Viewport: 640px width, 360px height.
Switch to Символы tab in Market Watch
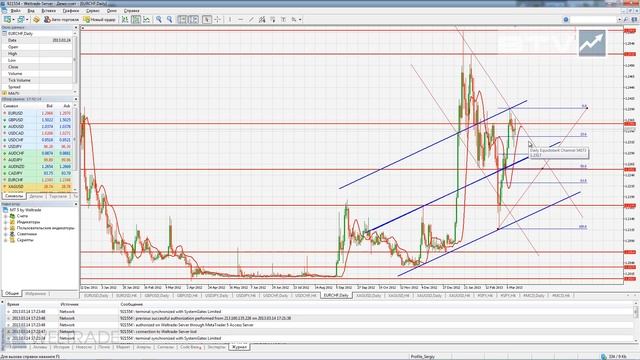tap(14, 196)
